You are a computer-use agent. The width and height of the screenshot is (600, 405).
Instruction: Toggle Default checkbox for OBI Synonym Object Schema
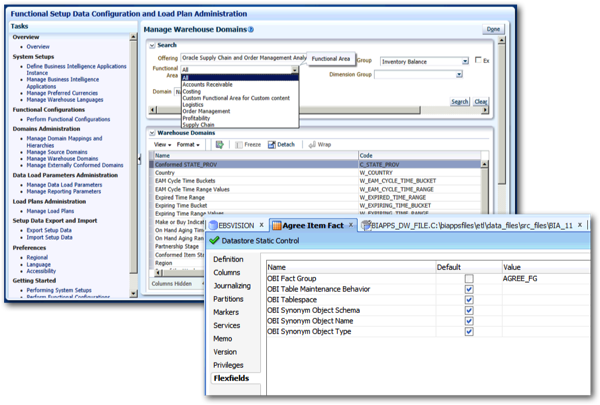469,310
